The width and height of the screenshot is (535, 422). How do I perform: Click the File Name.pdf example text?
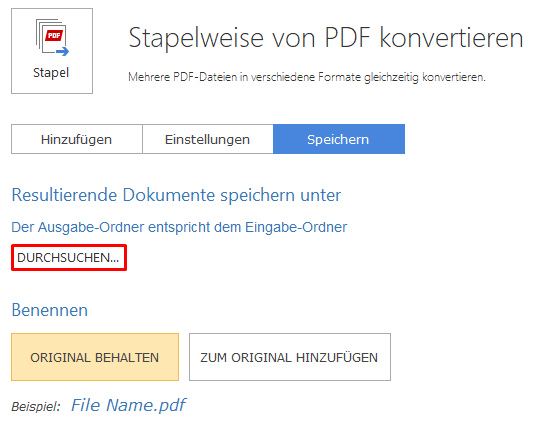pyautogui.click(x=128, y=405)
